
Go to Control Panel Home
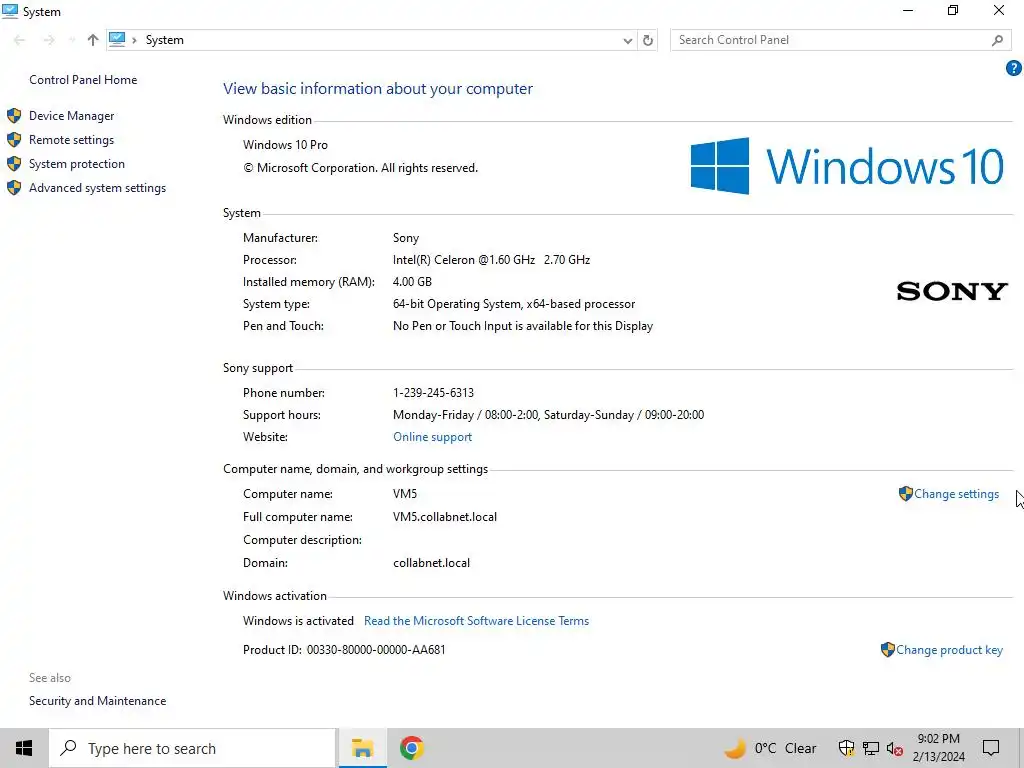click(83, 80)
